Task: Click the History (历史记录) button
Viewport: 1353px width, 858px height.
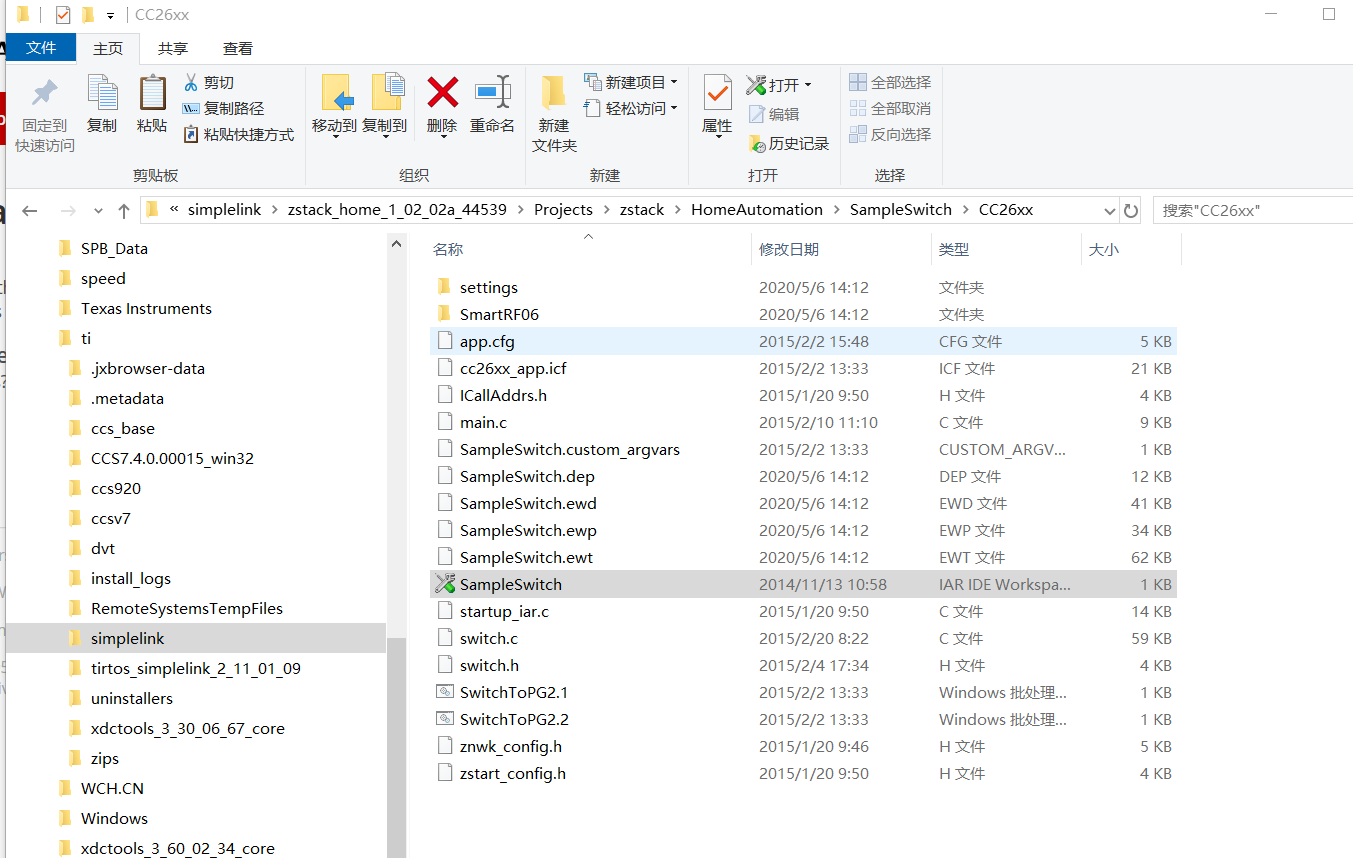Action: pyautogui.click(x=789, y=144)
